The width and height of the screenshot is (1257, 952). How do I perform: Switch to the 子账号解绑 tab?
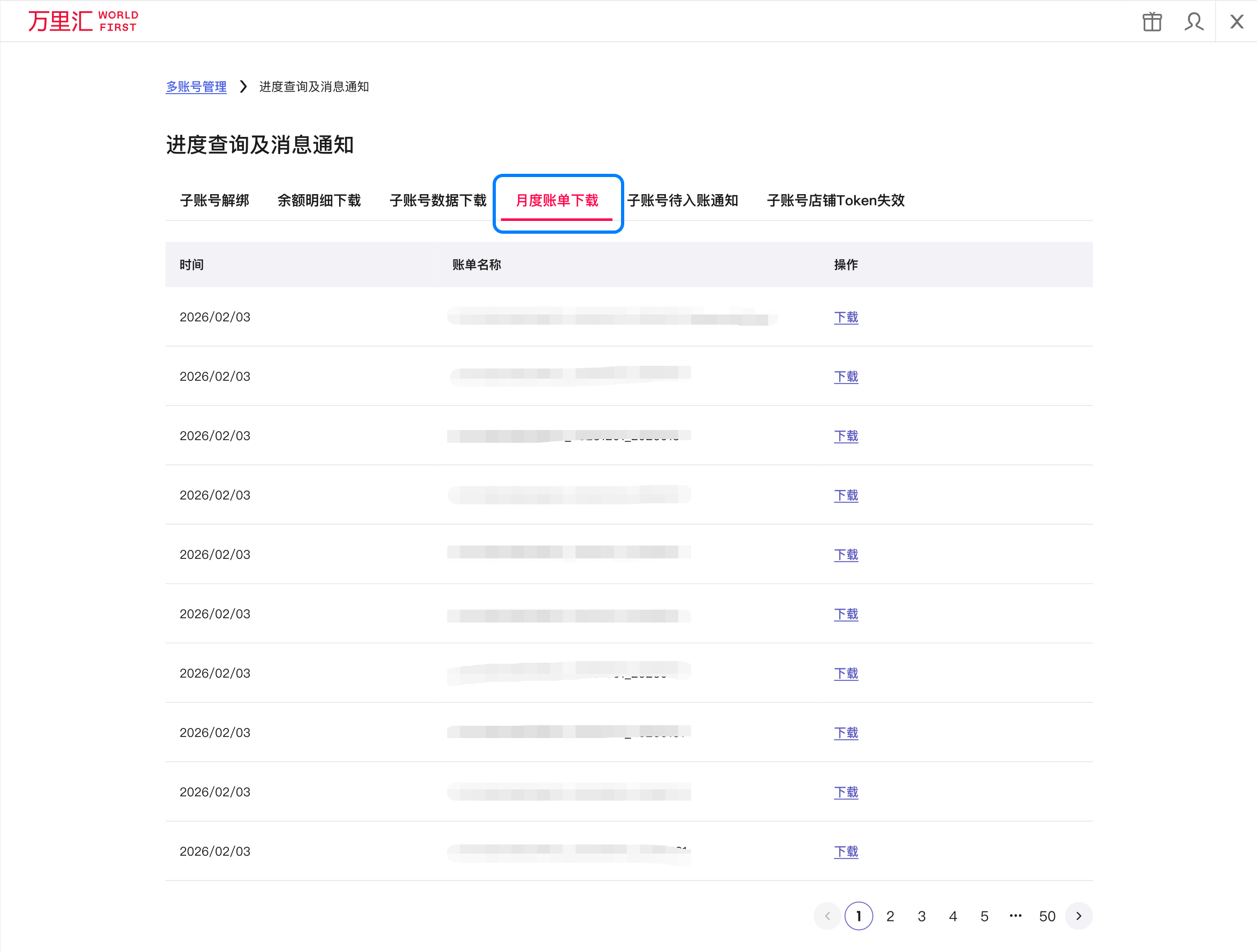(x=214, y=200)
